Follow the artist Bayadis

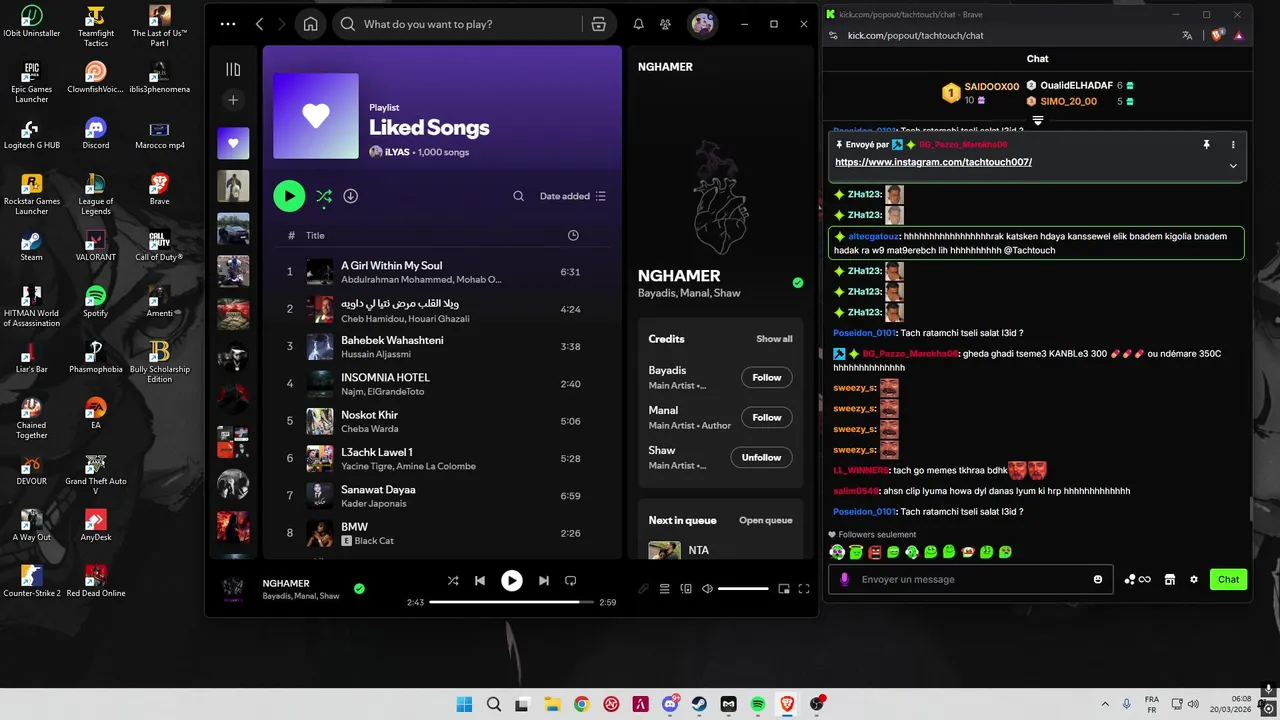(766, 377)
